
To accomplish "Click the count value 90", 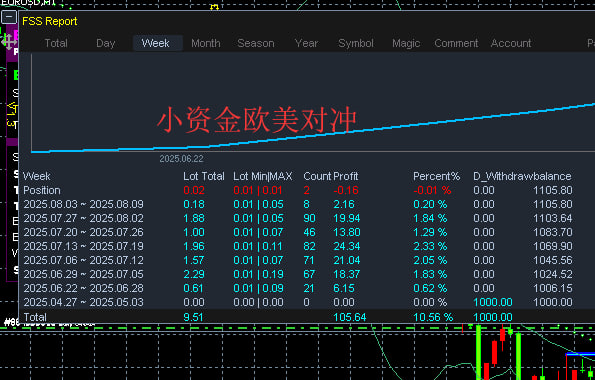I will (309, 218).
